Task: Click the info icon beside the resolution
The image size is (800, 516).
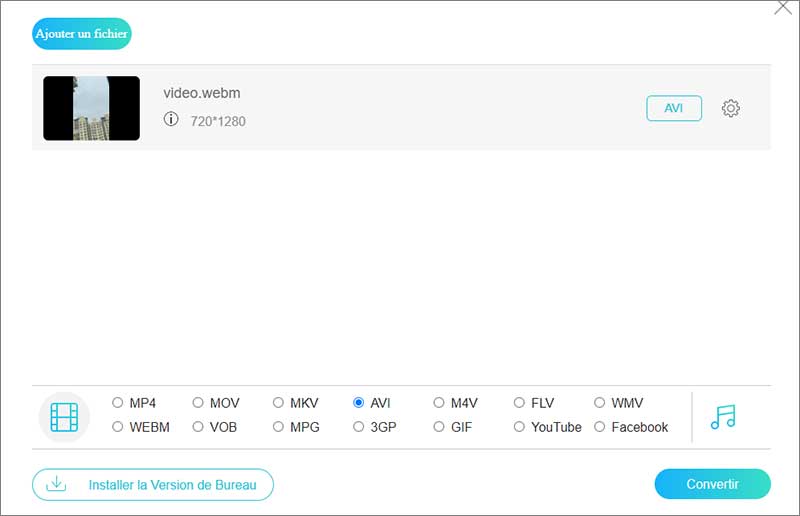Action: click(x=171, y=120)
